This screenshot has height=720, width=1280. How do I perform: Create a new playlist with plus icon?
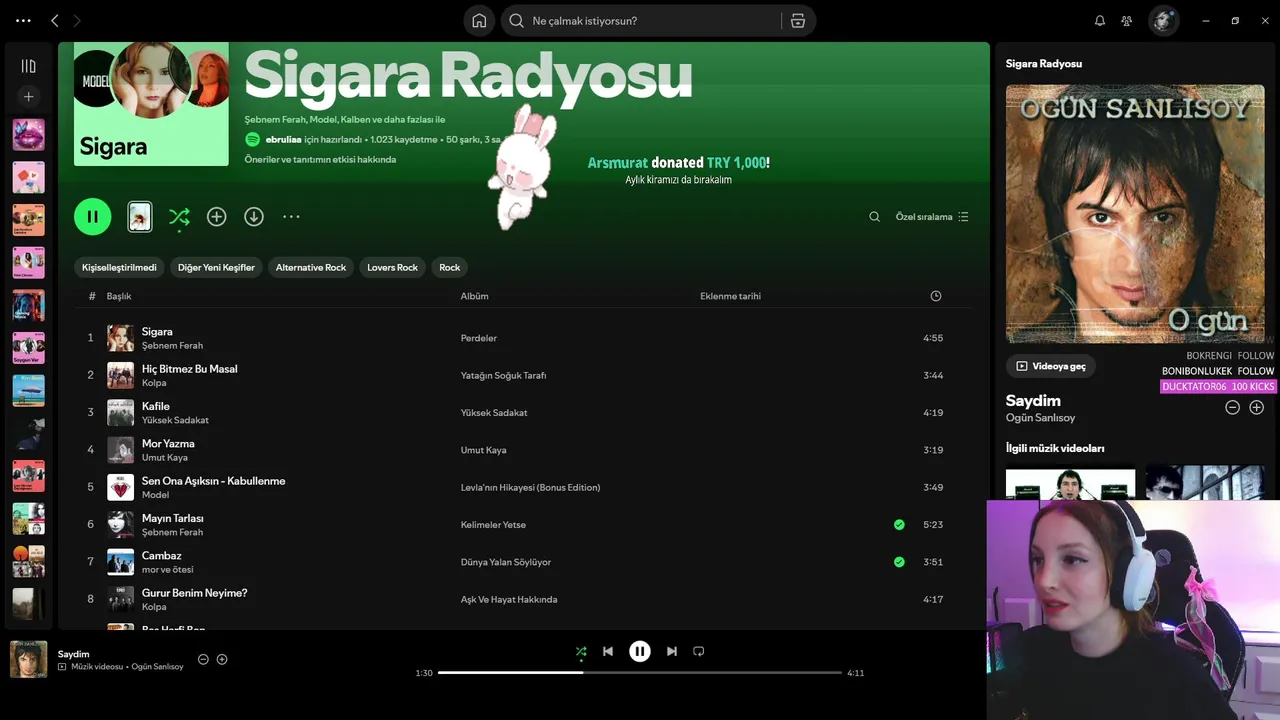(28, 97)
